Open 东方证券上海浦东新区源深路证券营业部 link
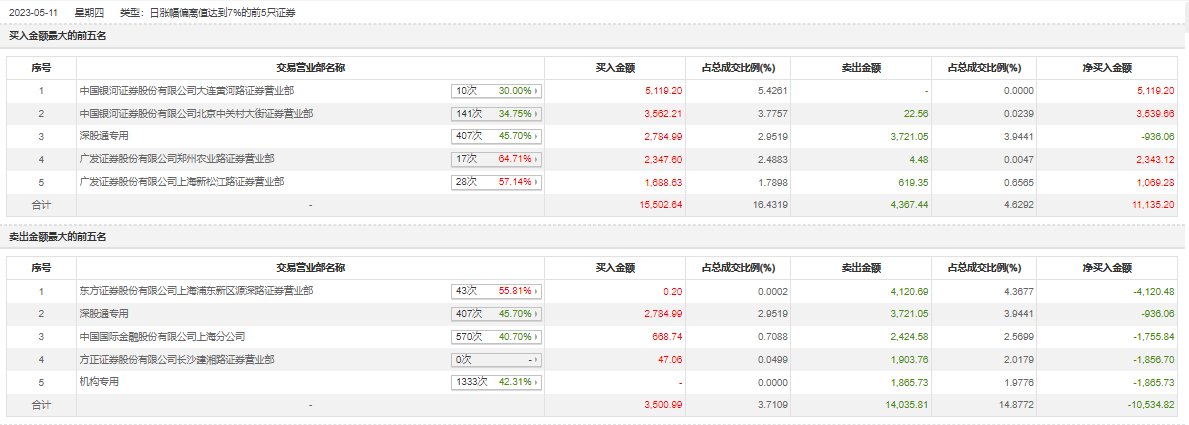The image size is (1189, 425). coord(196,291)
